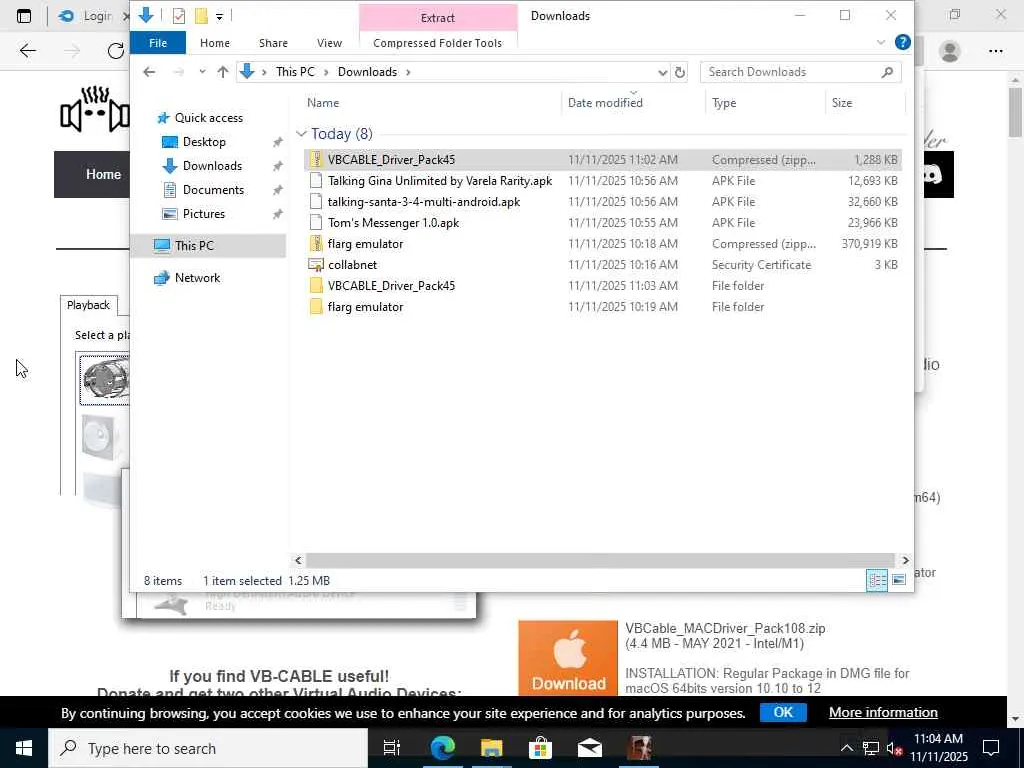Click the Mac Download button on webpage
Viewport: 1024px width, 768px height.
coord(568,658)
